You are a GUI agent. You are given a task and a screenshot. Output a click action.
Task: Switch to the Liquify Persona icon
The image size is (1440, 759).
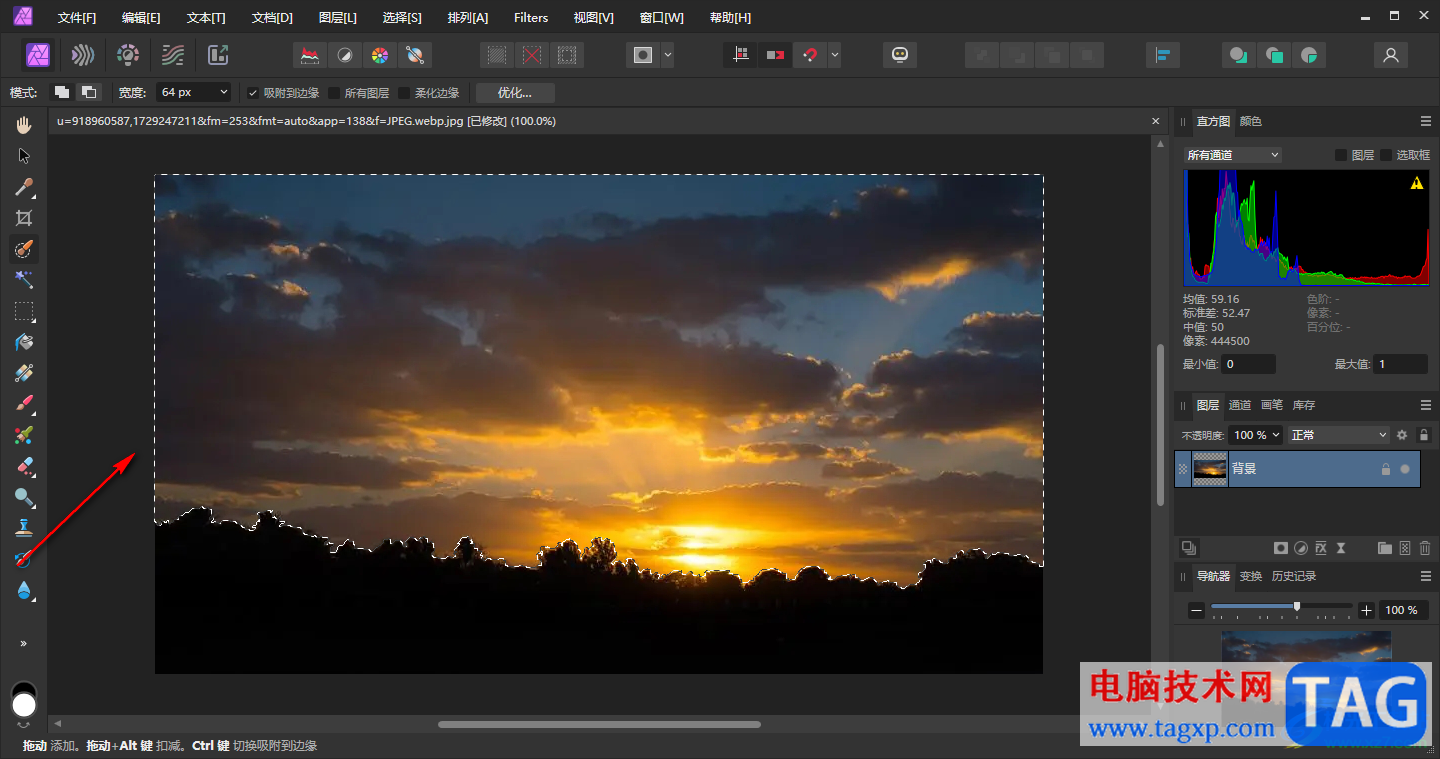click(84, 55)
